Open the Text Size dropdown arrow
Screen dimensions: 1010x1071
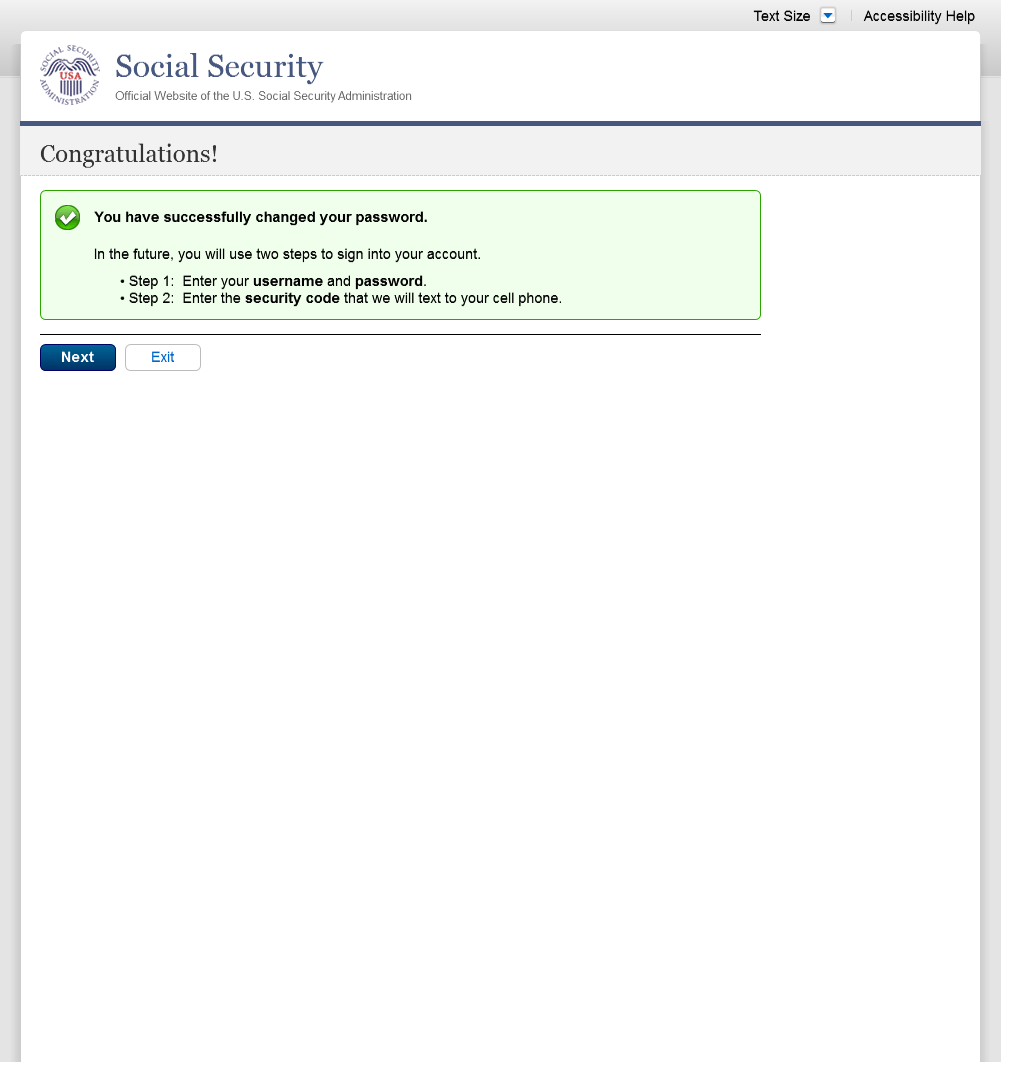pos(827,16)
